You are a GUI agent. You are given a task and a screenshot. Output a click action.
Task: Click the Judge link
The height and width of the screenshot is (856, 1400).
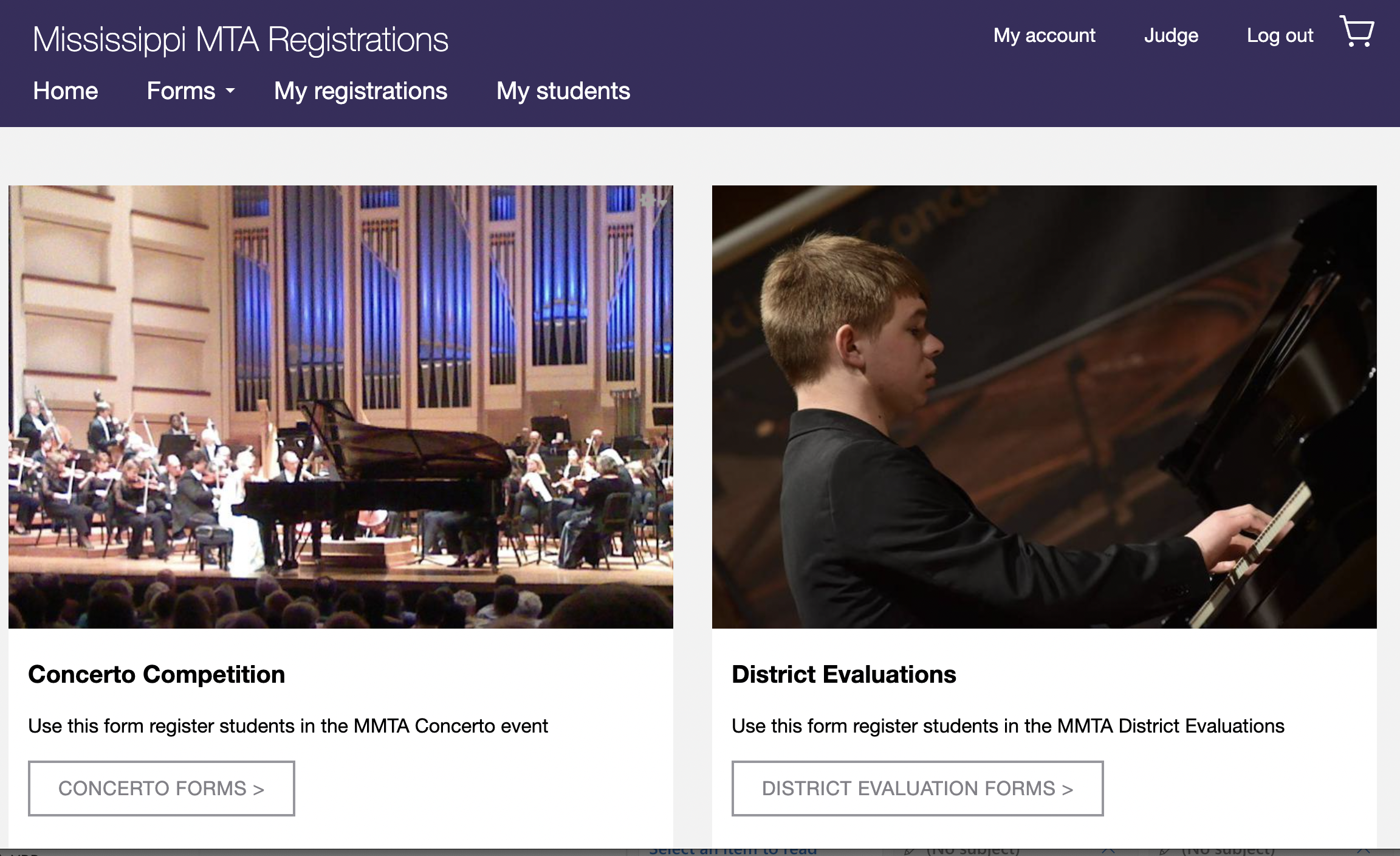(x=1171, y=35)
